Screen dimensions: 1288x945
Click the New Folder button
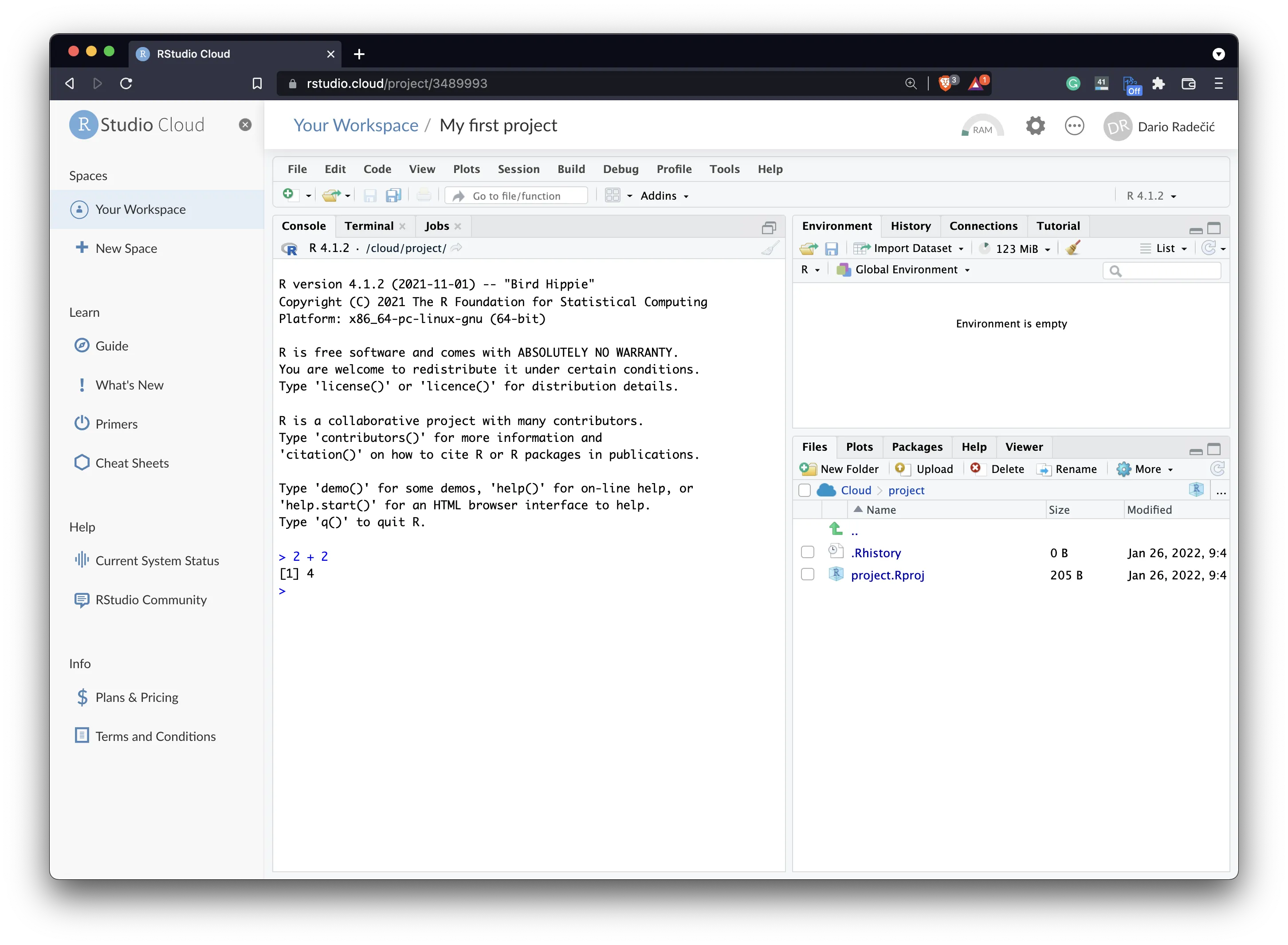point(839,469)
